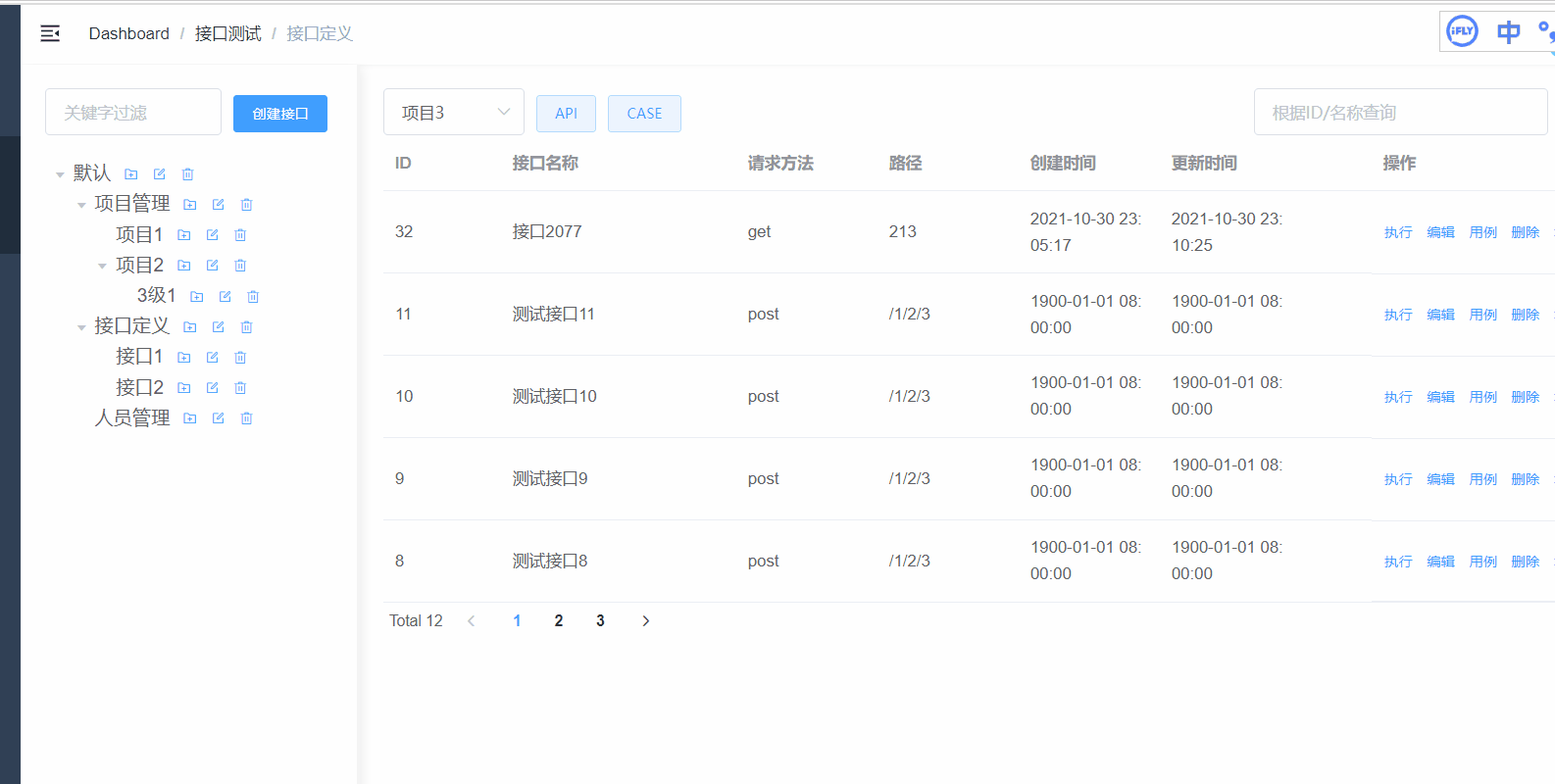Click 执行 for 接口2077 row

pos(1398,232)
